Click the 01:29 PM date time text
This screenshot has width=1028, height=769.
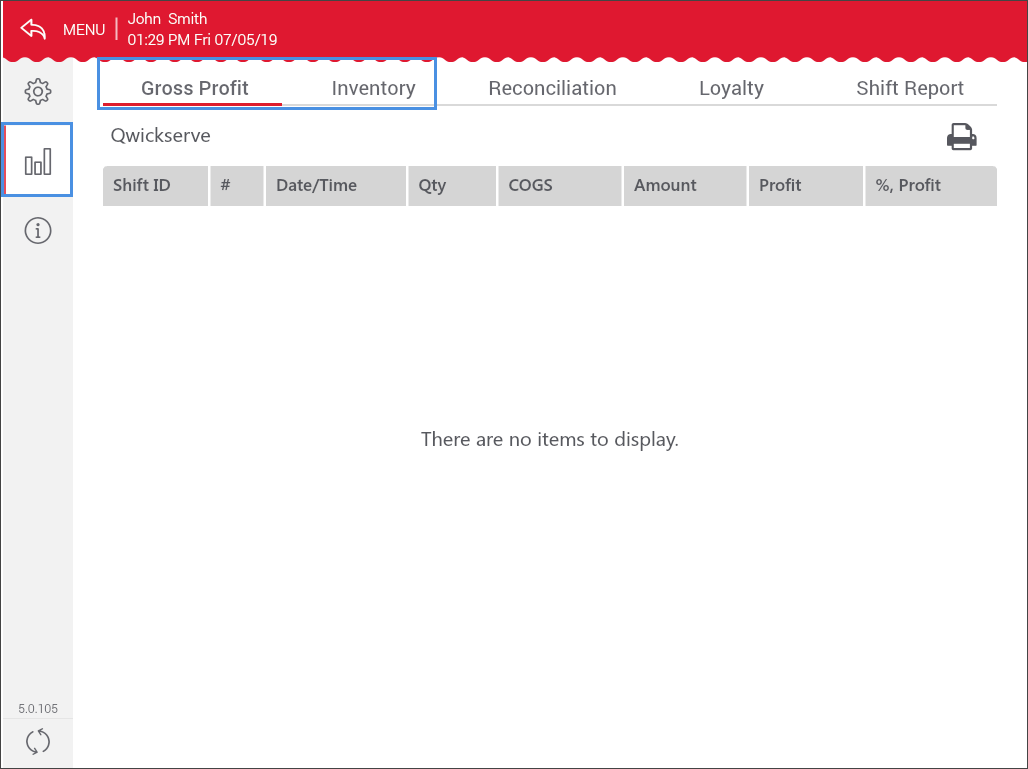(x=202, y=39)
